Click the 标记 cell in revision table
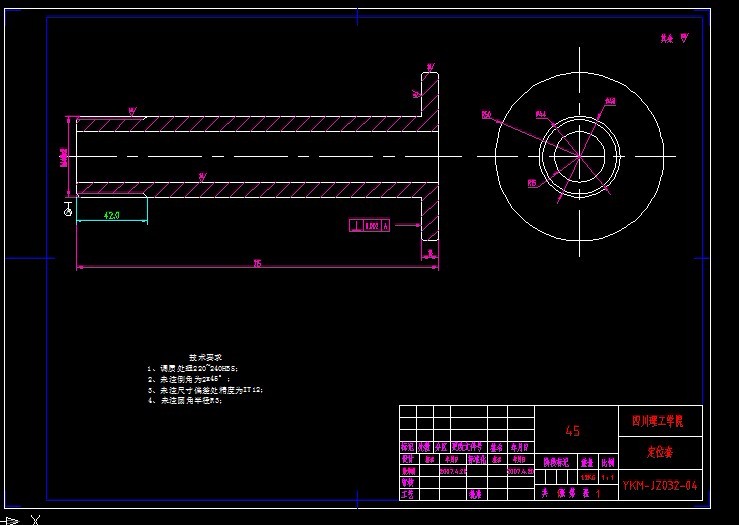The height and width of the screenshot is (525, 739). [x=408, y=447]
